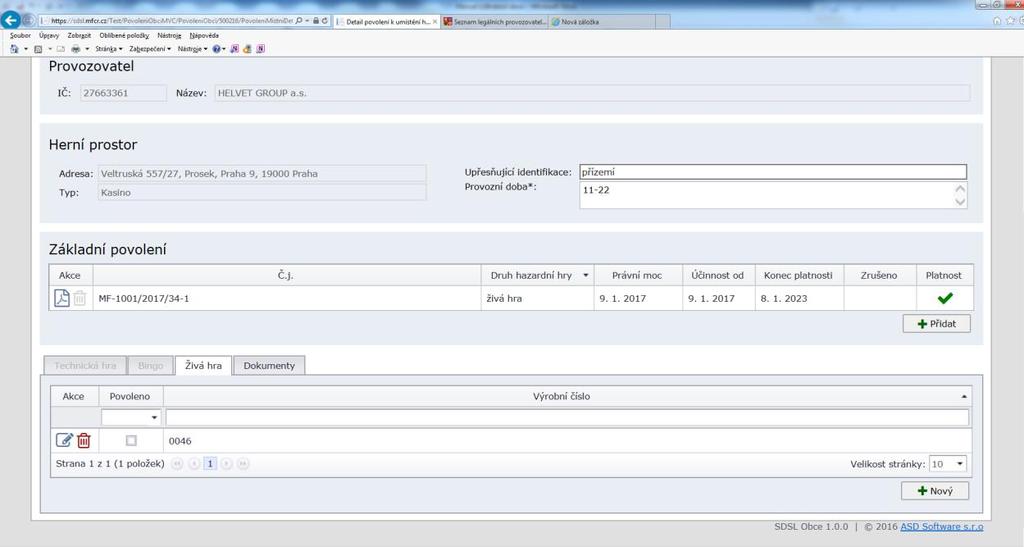Click the browser forward arrow
This screenshot has height=547, width=1024.
(x=29, y=21)
